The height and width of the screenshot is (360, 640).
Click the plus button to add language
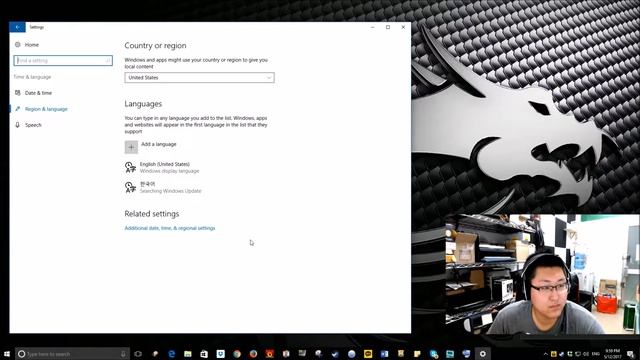coord(131,147)
